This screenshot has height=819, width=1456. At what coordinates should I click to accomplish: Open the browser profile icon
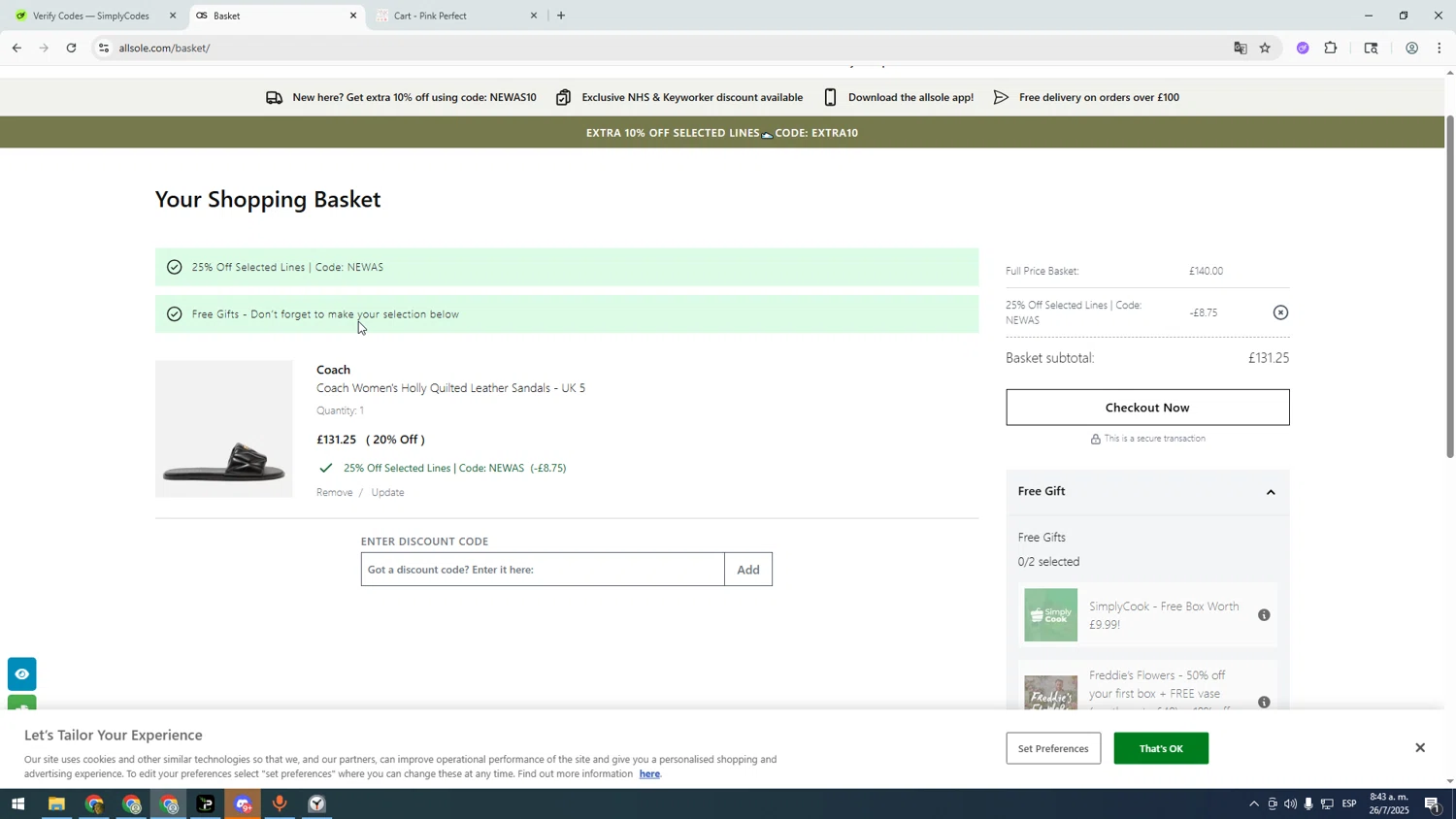[x=1411, y=48]
